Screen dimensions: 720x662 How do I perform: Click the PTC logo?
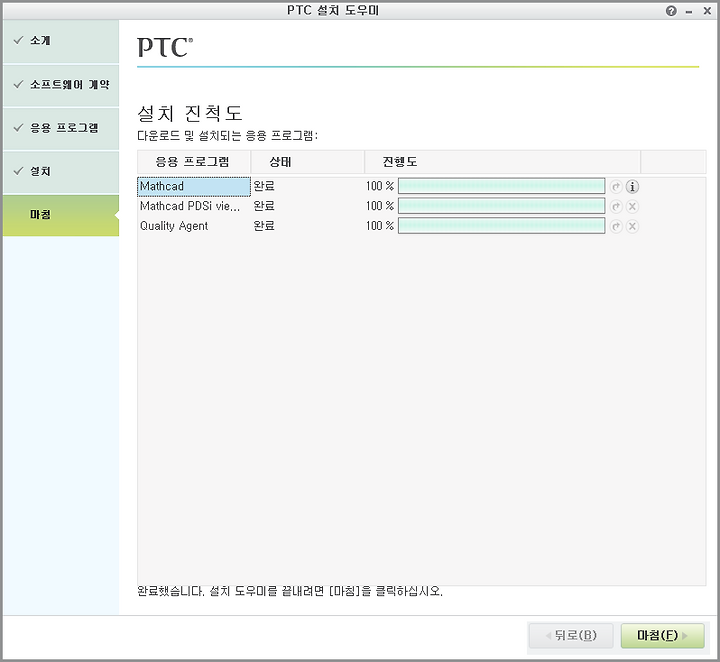(x=165, y=47)
